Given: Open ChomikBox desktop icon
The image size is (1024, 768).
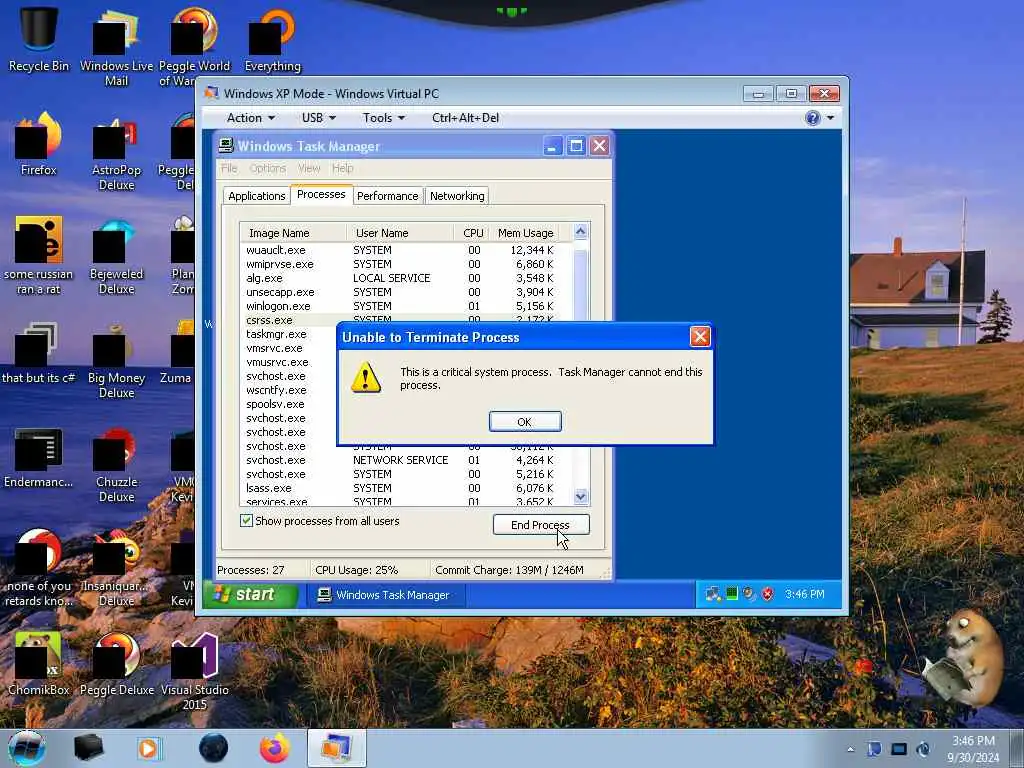Looking at the screenshot, I should coord(39,664).
